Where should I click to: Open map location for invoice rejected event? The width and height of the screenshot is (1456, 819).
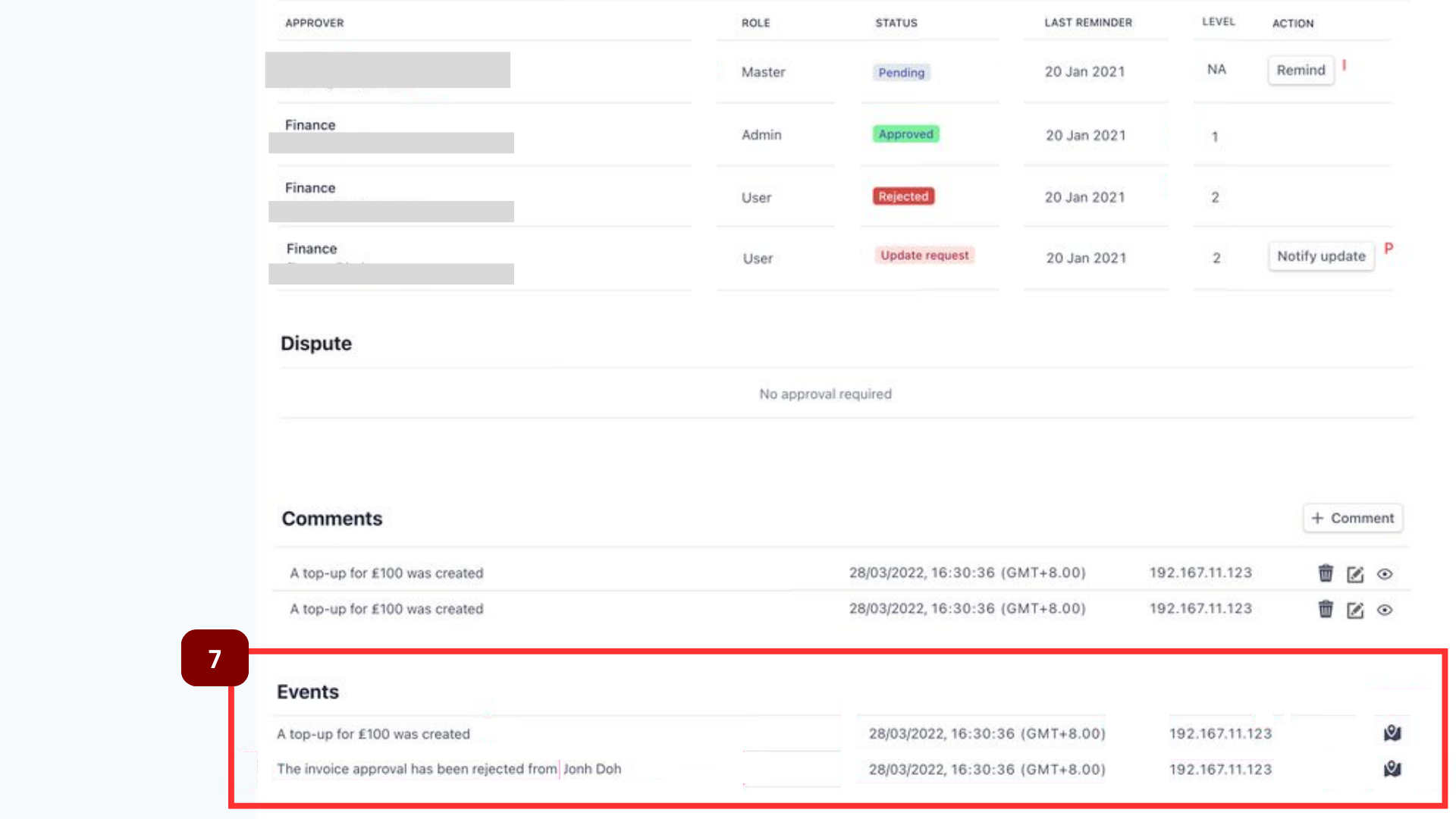coord(1392,769)
